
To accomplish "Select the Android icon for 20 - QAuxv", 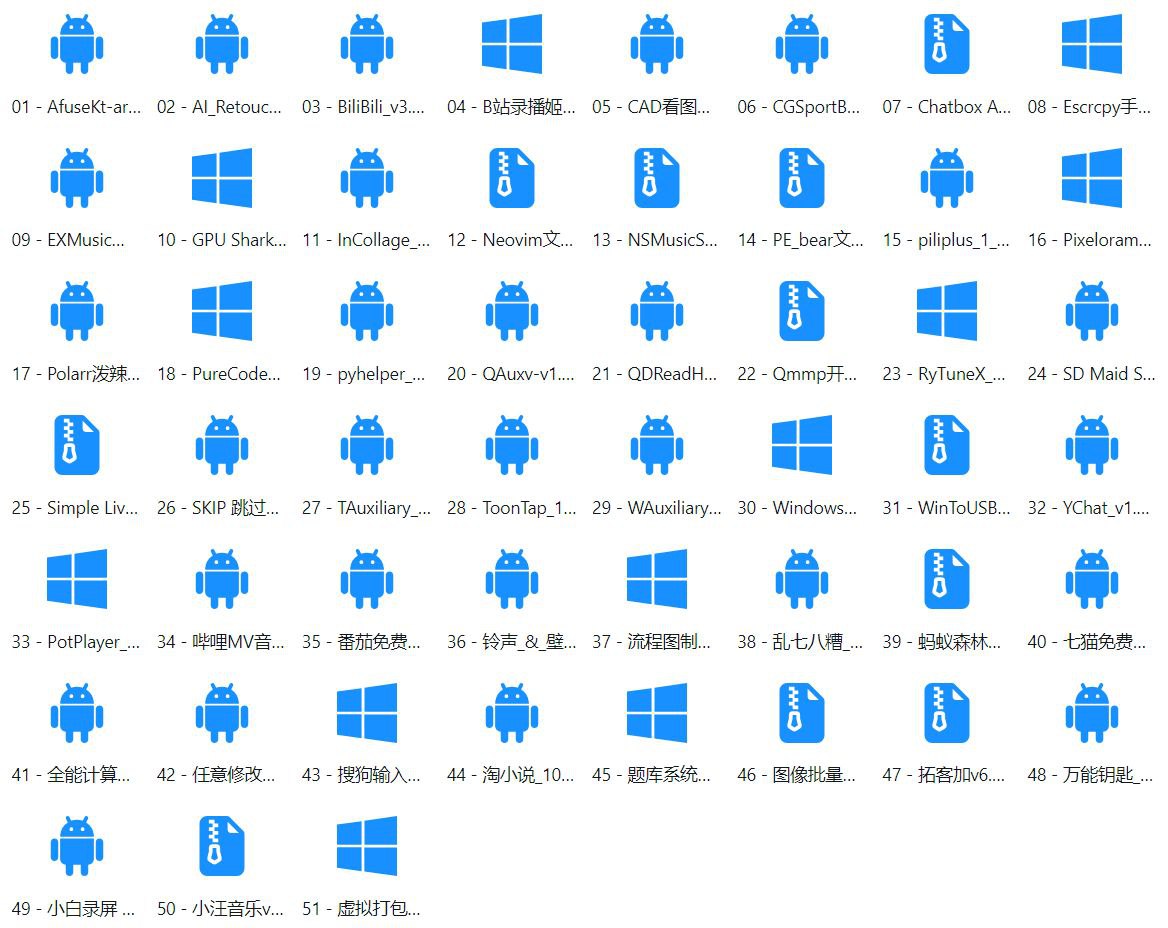I will click(x=512, y=311).
